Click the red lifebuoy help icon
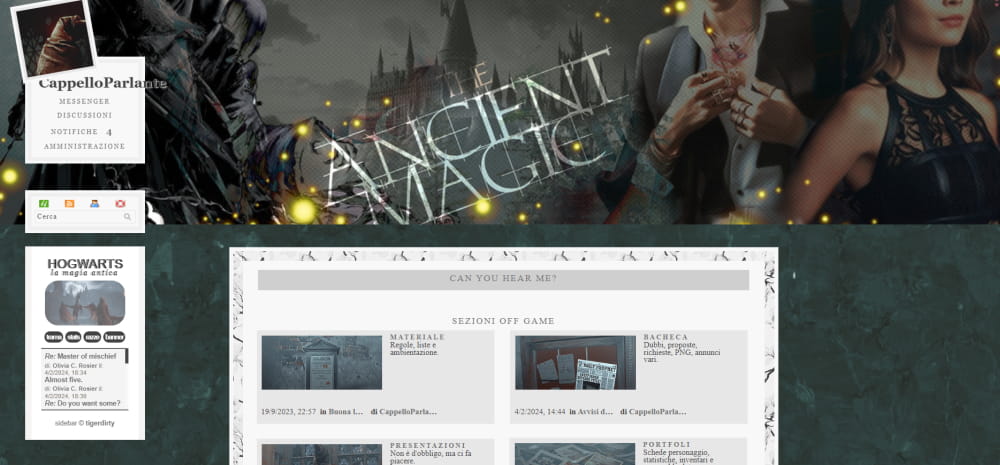The width and height of the screenshot is (1000, 465). 120,203
